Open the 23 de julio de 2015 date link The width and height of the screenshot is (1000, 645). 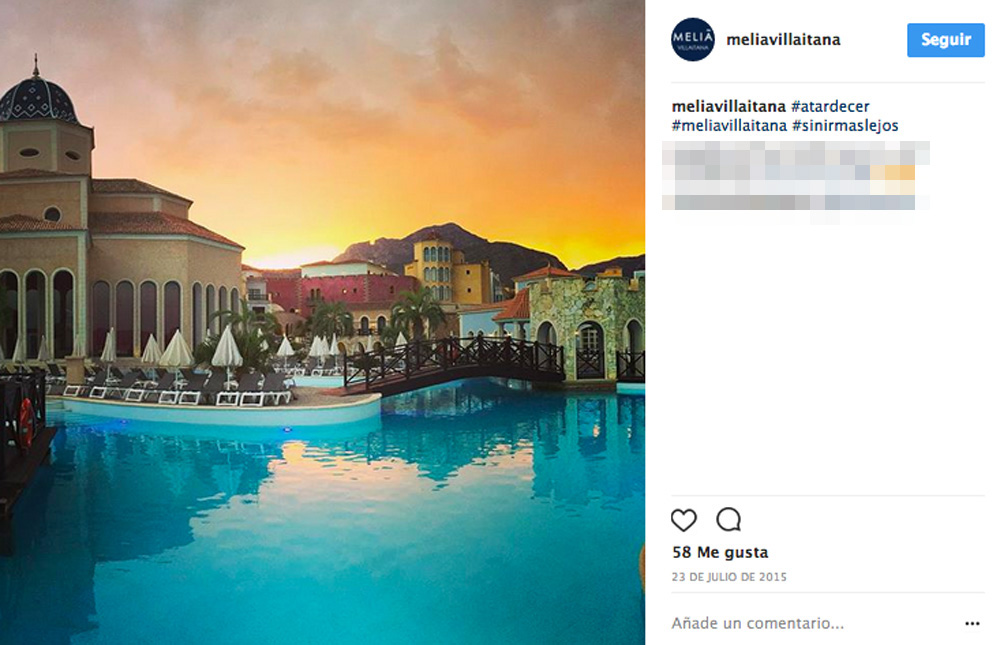click(x=729, y=577)
